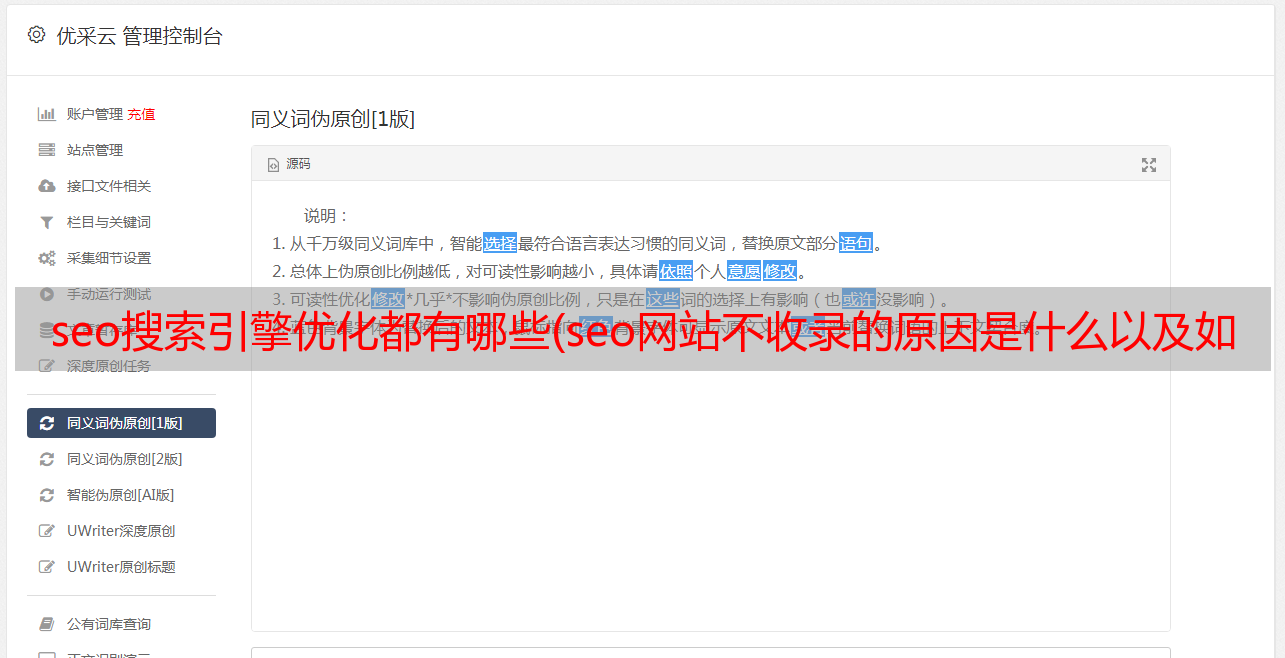Viewport: 1285px width, 658px height.
Task: Open 账户管理 bar chart icon
Action: point(46,114)
